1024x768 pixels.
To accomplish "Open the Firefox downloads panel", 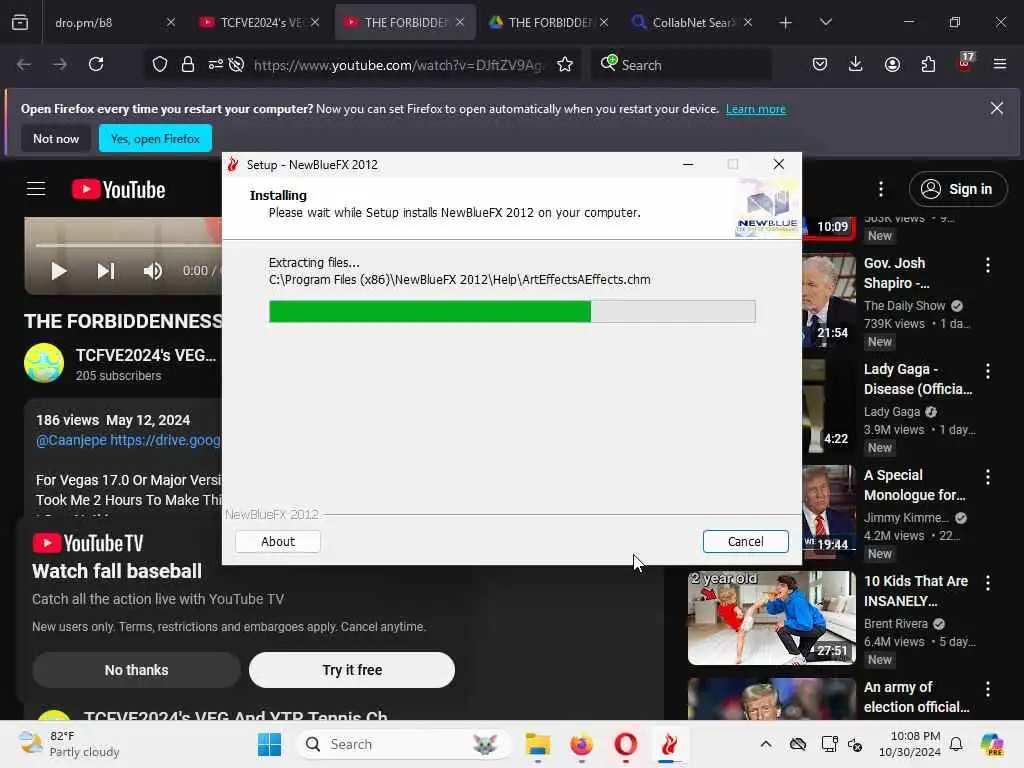I will coord(856,64).
